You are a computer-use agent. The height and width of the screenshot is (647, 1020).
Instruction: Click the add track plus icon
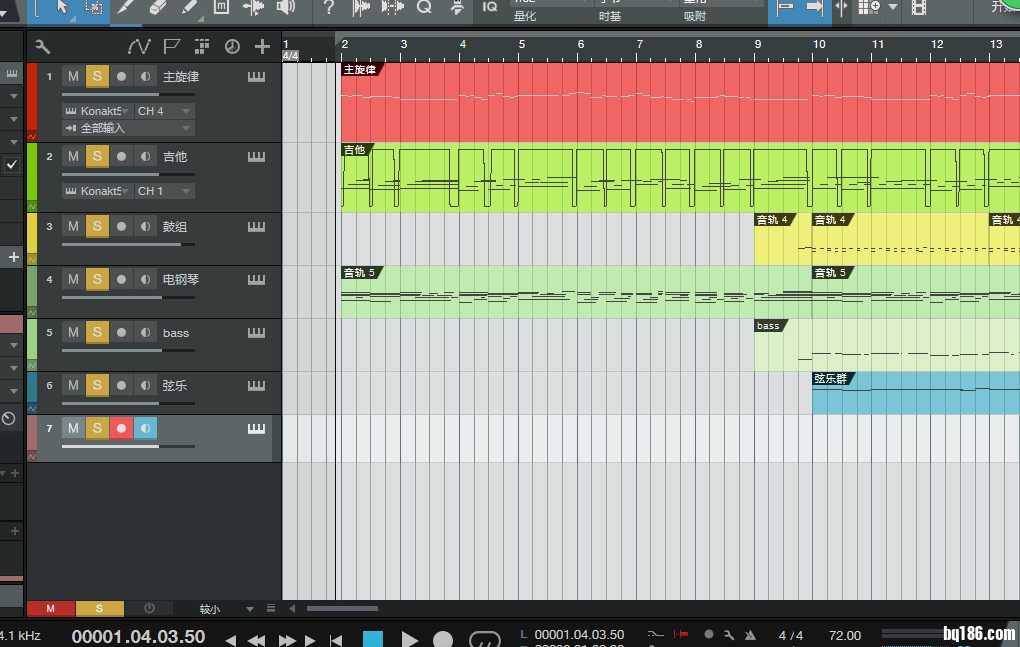pyautogui.click(x=262, y=46)
